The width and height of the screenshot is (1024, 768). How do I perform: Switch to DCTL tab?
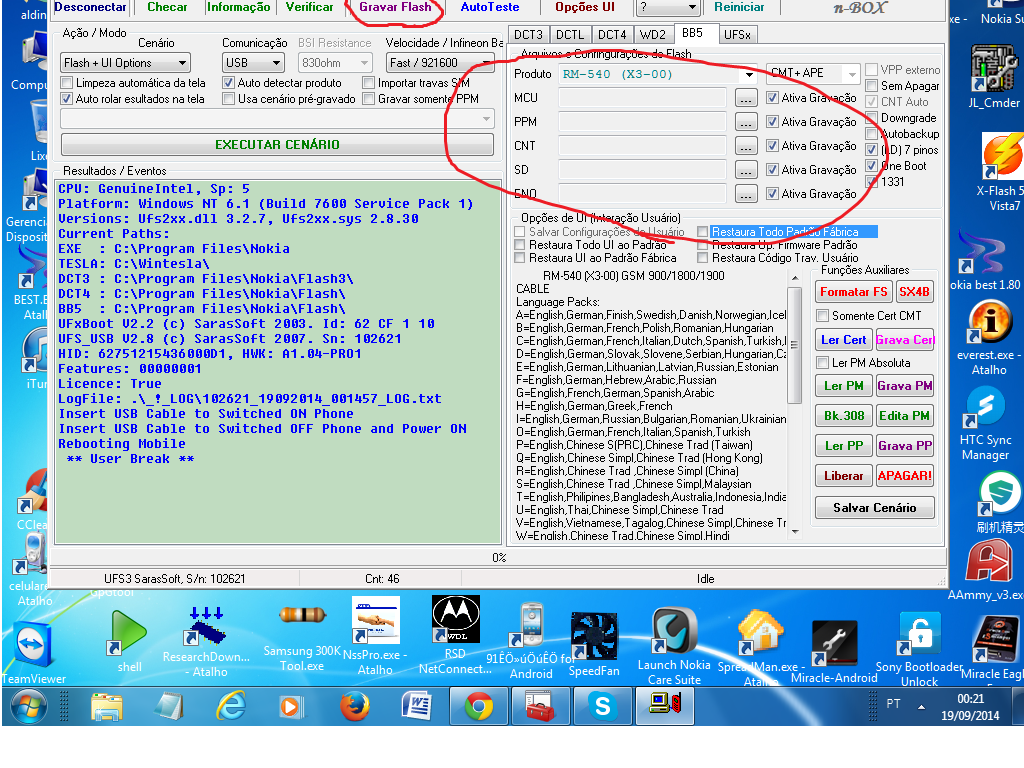(x=570, y=35)
